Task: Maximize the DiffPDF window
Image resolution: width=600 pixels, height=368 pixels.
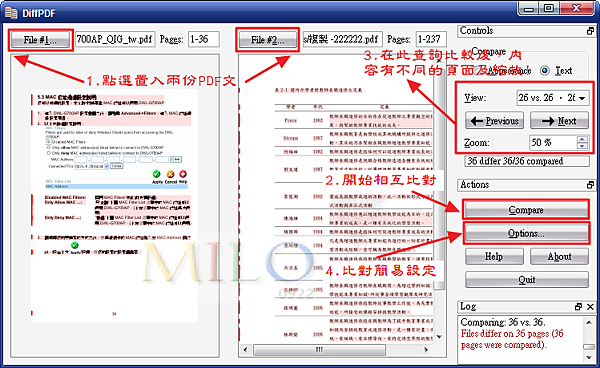Action: [x=549, y=8]
